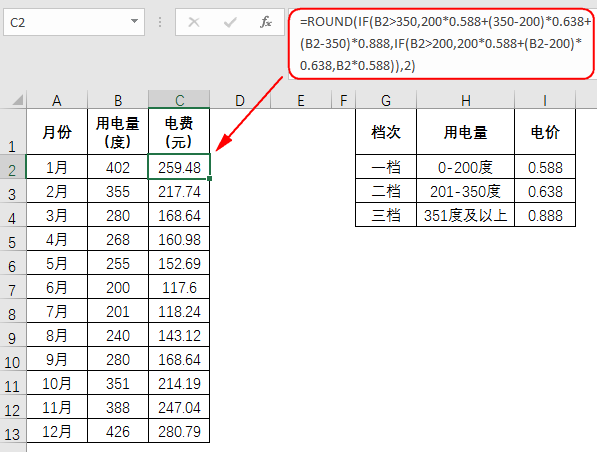Select column E header
597x452 pixels.
(x=301, y=100)
